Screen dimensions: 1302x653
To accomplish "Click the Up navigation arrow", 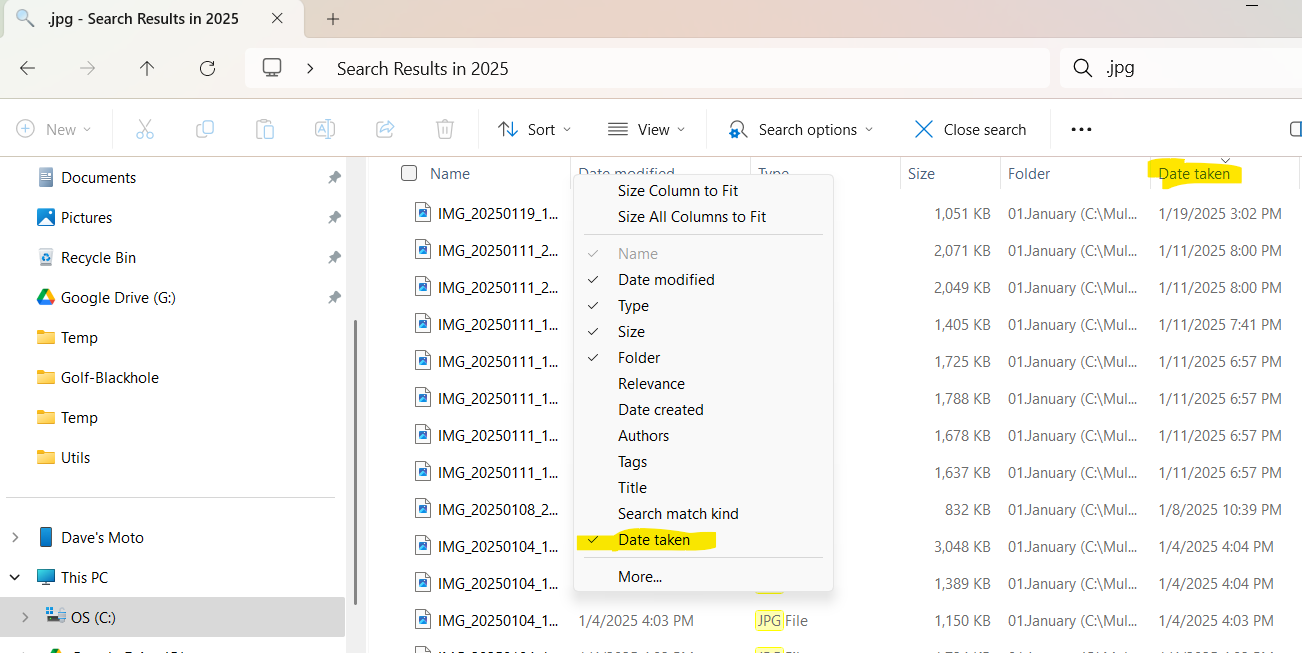I will click(x=146, y=68).
